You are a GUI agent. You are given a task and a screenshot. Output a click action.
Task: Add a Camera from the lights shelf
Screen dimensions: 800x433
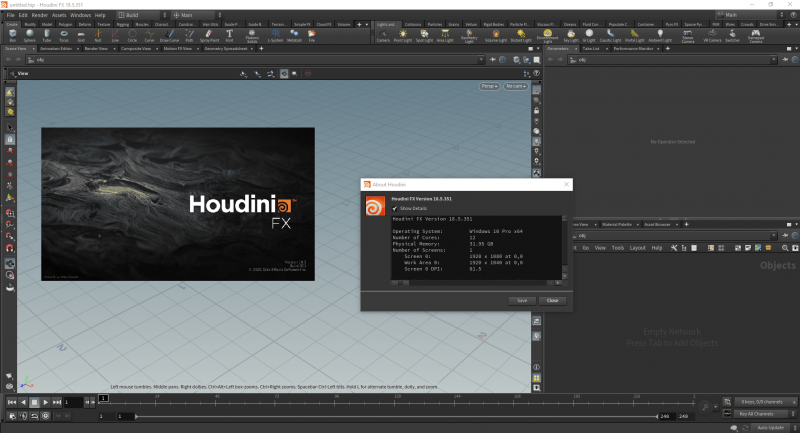click(383, 36)
